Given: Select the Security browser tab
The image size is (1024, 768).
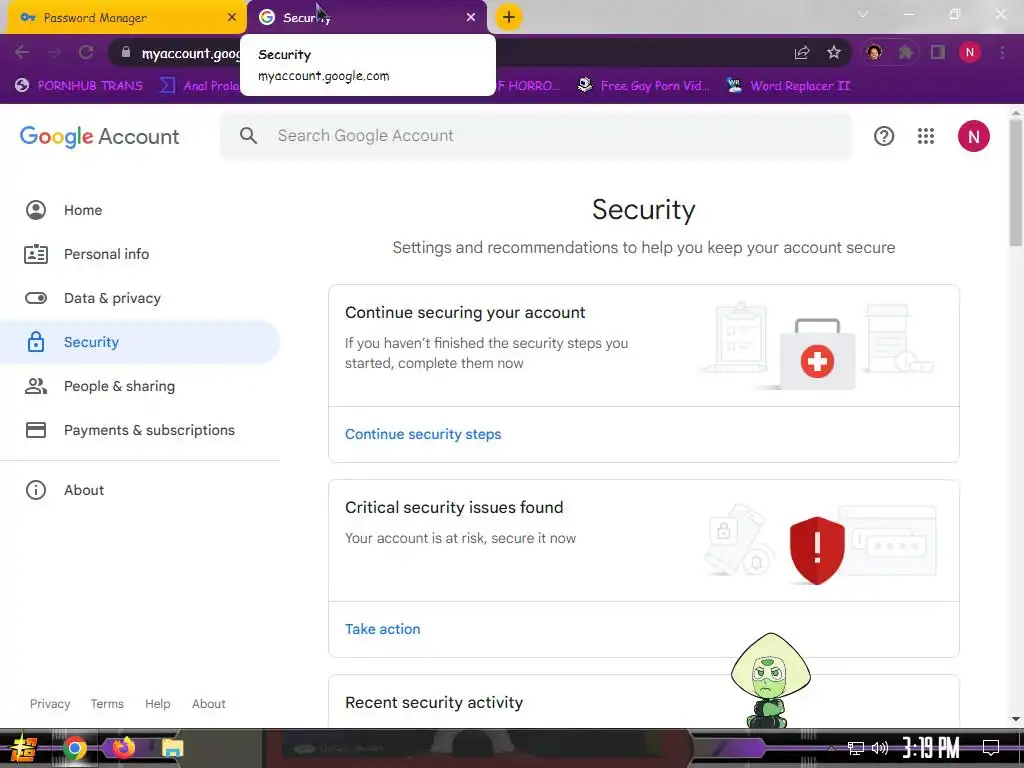Looking at the screenshot, I should 366,18.
